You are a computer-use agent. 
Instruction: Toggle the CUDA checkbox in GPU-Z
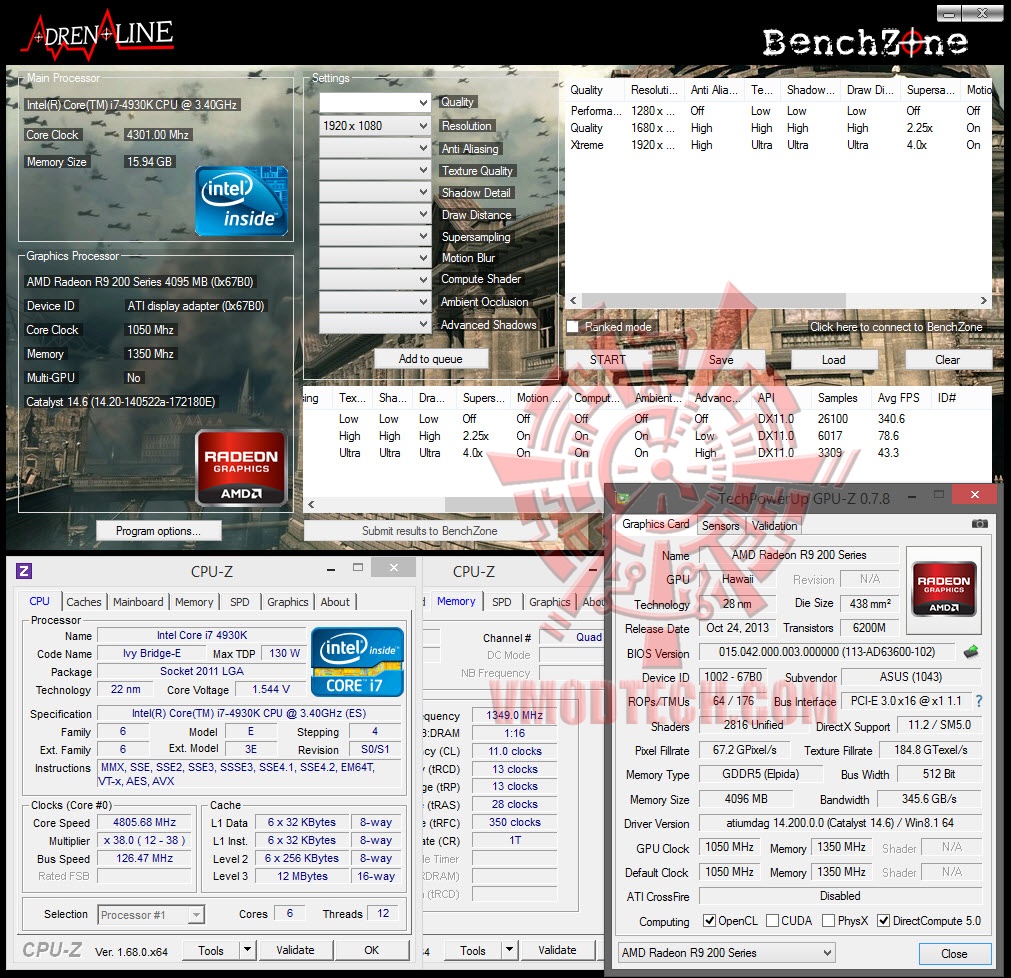(x=772, y=921)
